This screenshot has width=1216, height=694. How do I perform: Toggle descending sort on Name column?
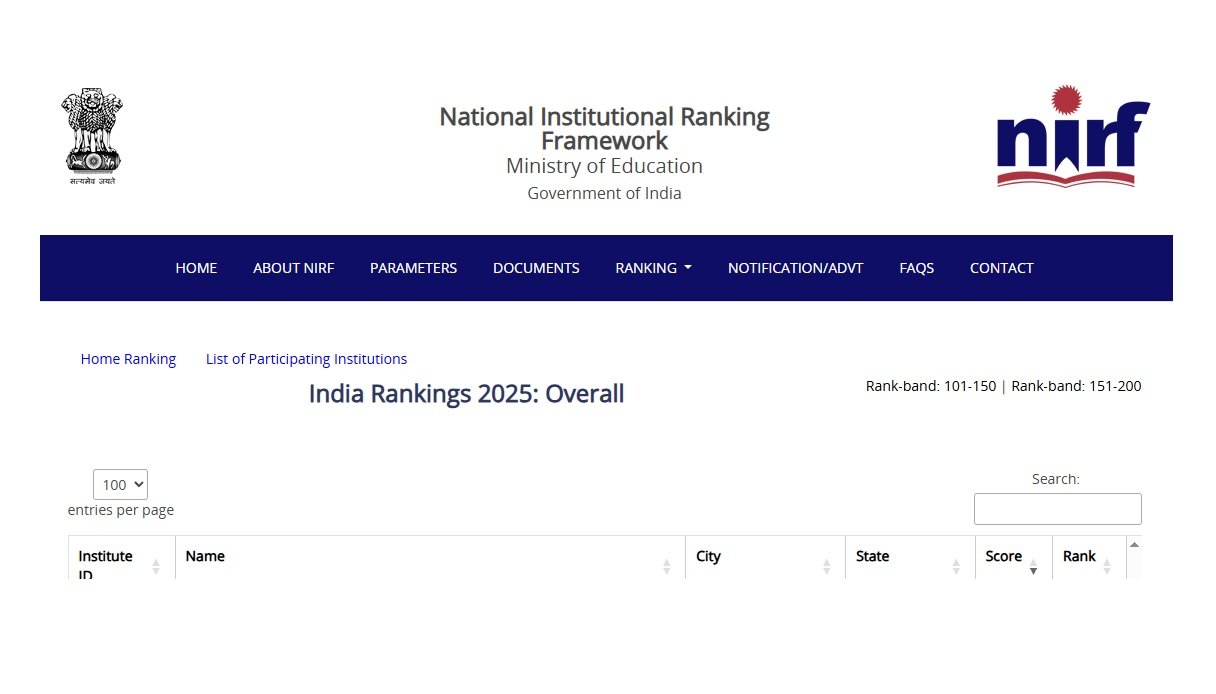pyautogui.click(x=668, y=569)
